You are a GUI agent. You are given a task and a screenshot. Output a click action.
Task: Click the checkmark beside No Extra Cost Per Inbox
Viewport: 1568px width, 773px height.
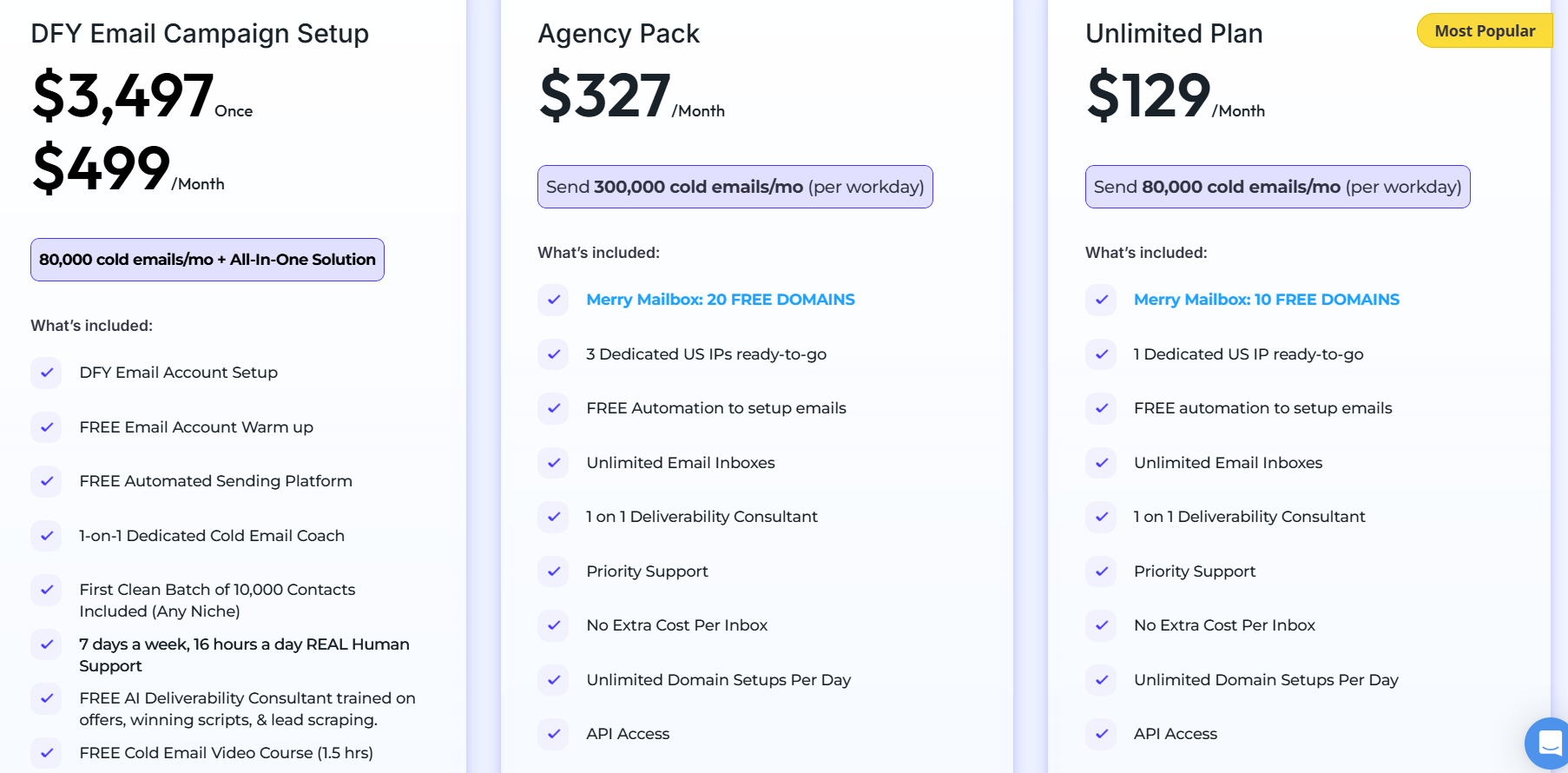[x=553, y=625]
